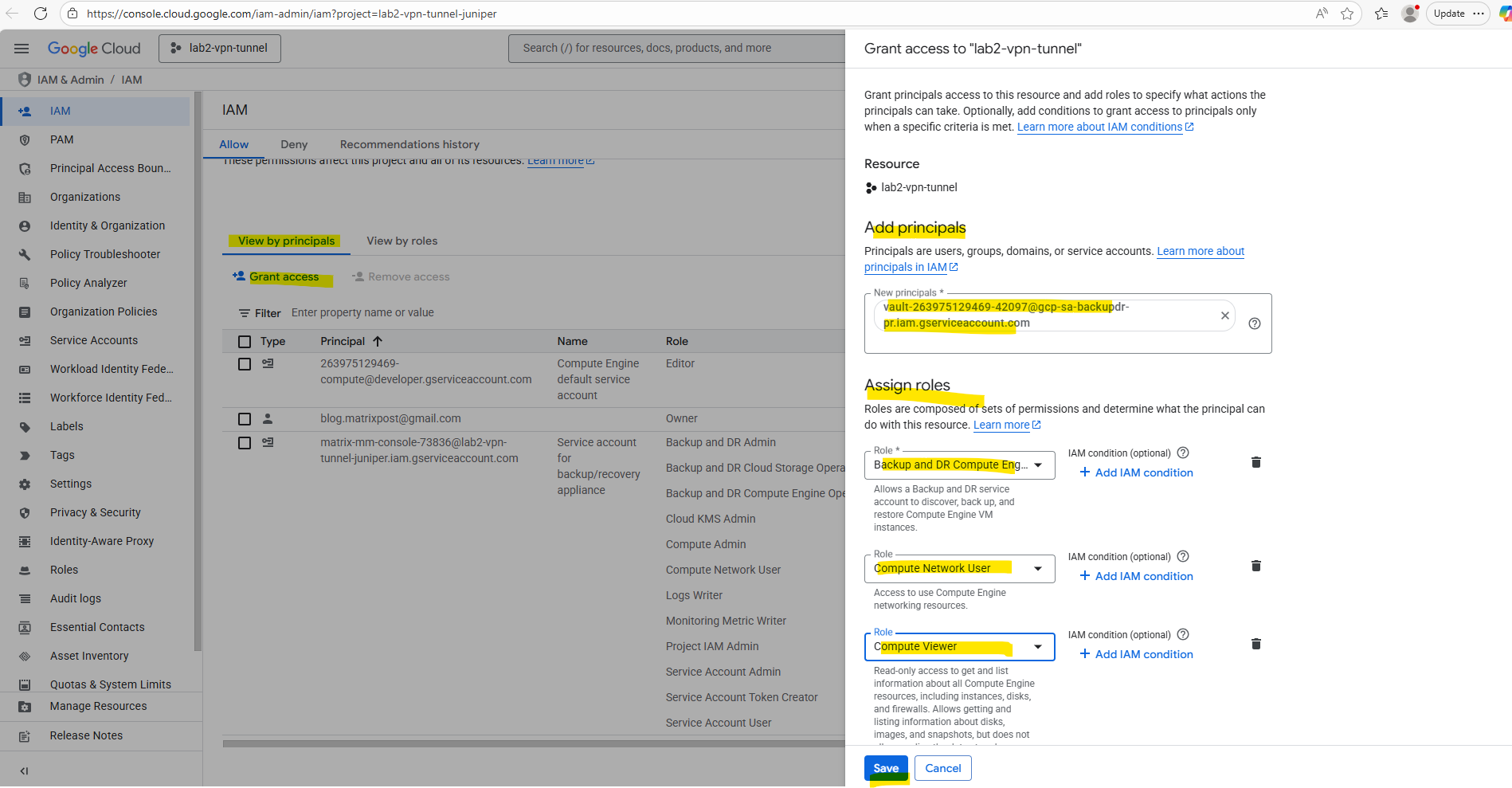Screen dimensions: 1512x788
Task: Select the Compute Engine default service account row
Action: [245, 364]
